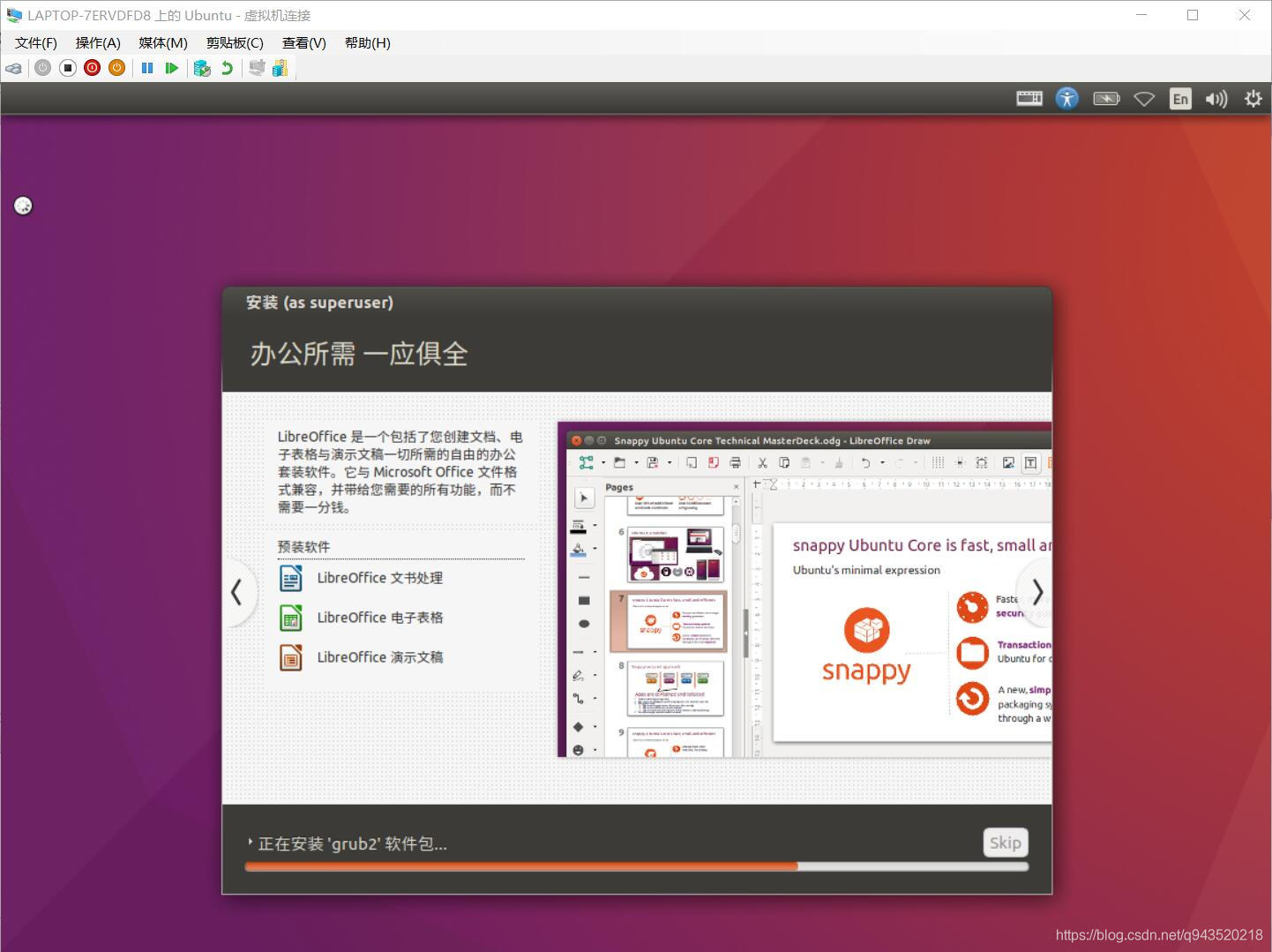Shut down the VM with red power icon
Screen dimensions: 1272x952
pos(92,68)
